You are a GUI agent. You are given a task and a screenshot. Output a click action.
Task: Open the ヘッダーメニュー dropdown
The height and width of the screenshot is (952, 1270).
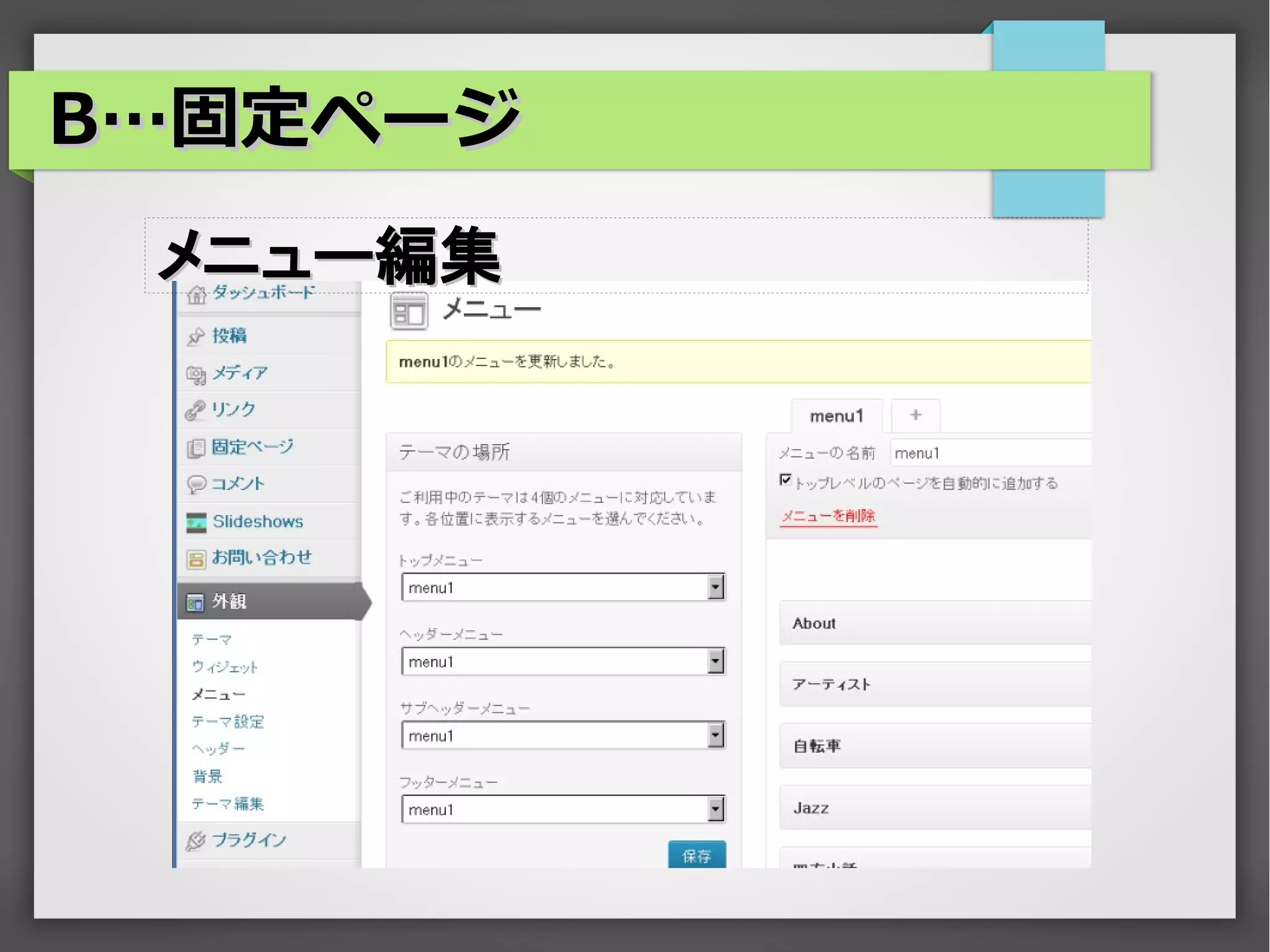563,661
